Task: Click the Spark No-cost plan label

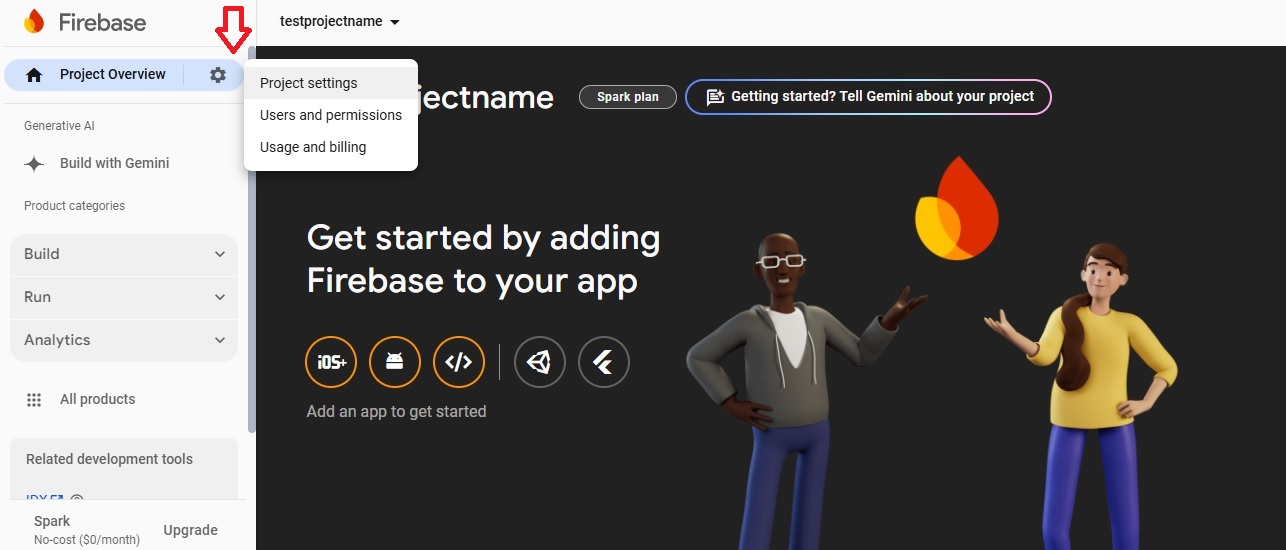Action: pyautogui.click(x=87, y=530)
